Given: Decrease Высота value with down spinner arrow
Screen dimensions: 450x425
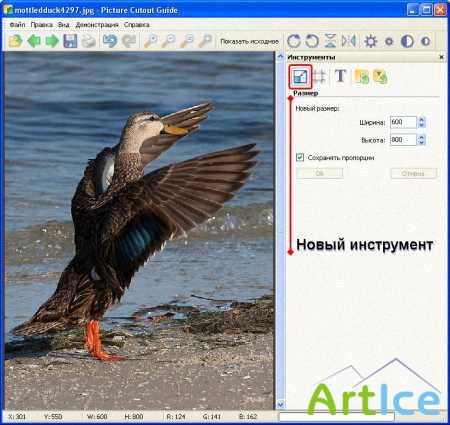Looking at the screenshot, I should click(x=422, y=142).
